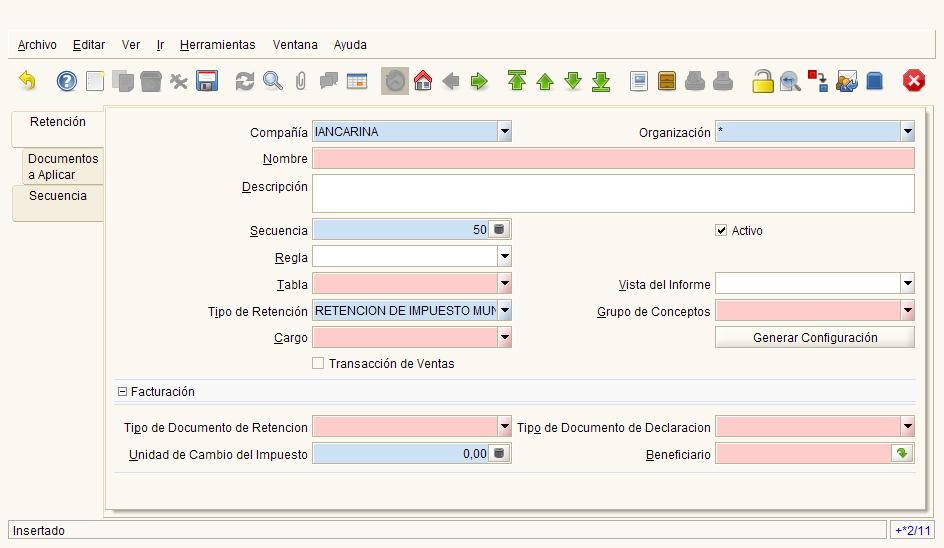
Task: Switch to the Secuencia side tab
Action: [x=58, y=204]
